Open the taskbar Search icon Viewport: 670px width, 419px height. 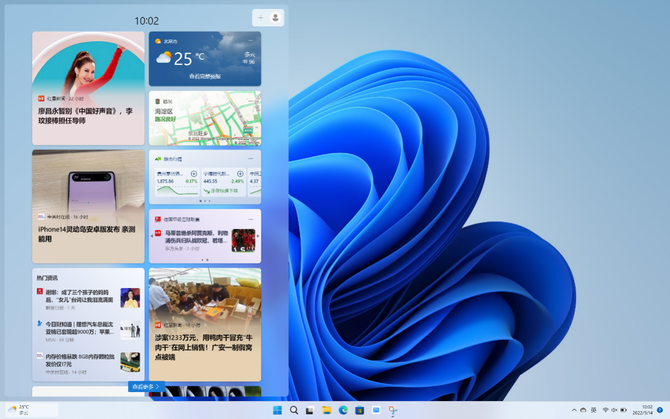coord(294,410)
